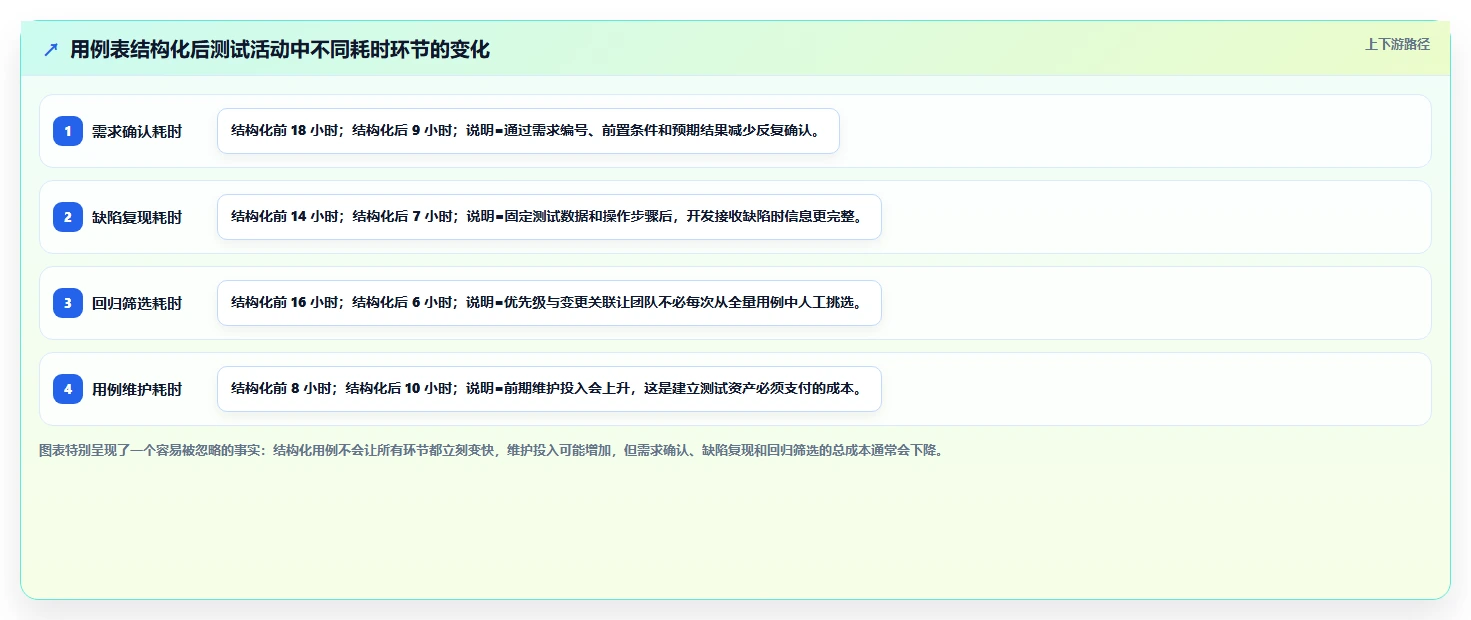This screenshot has width=1471, height=620.
Task: Click the 回归筛选耗时 label
Action: (137, 303)
